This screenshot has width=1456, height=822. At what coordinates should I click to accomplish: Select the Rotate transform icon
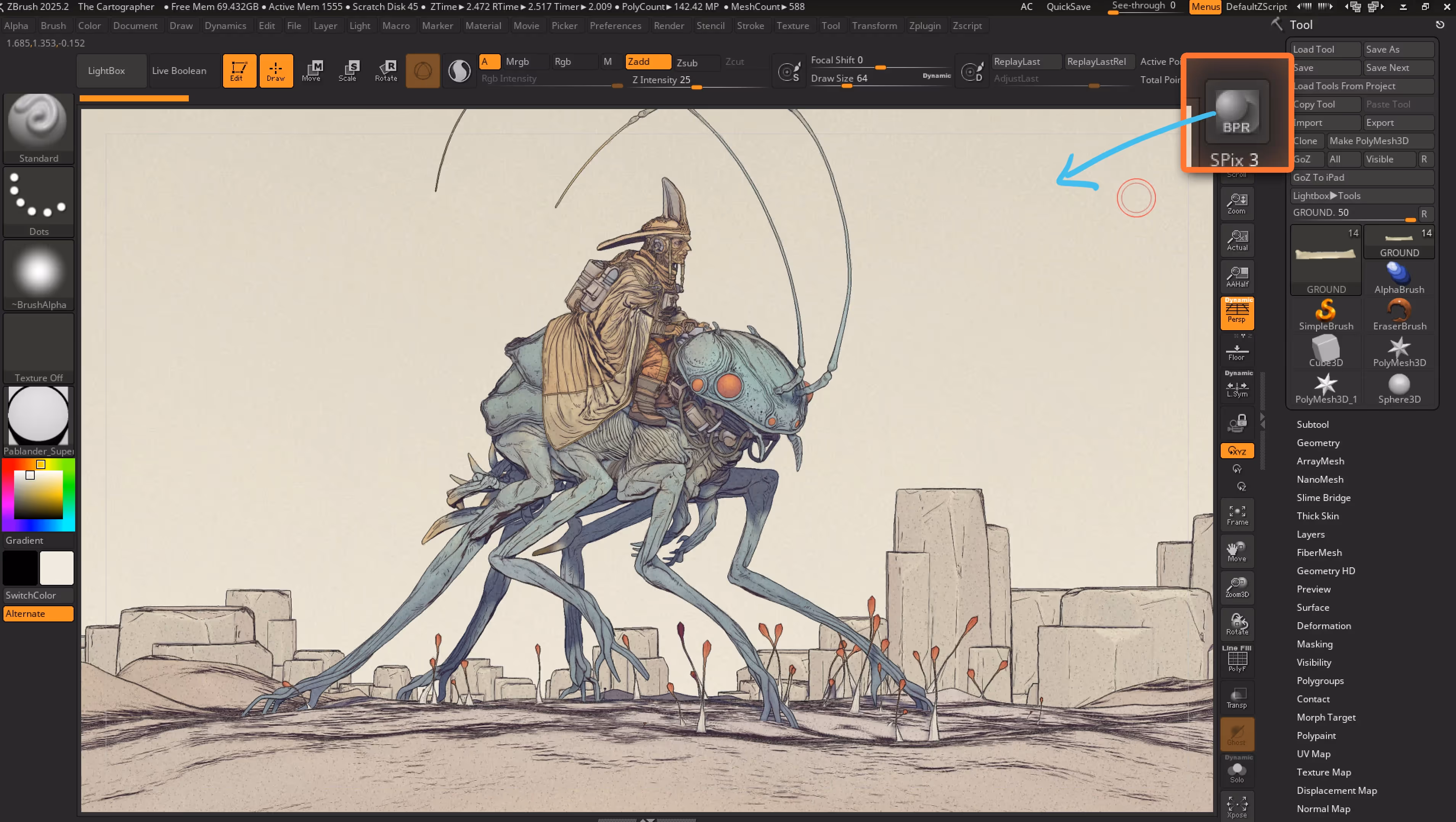click(x=386, y=71)
